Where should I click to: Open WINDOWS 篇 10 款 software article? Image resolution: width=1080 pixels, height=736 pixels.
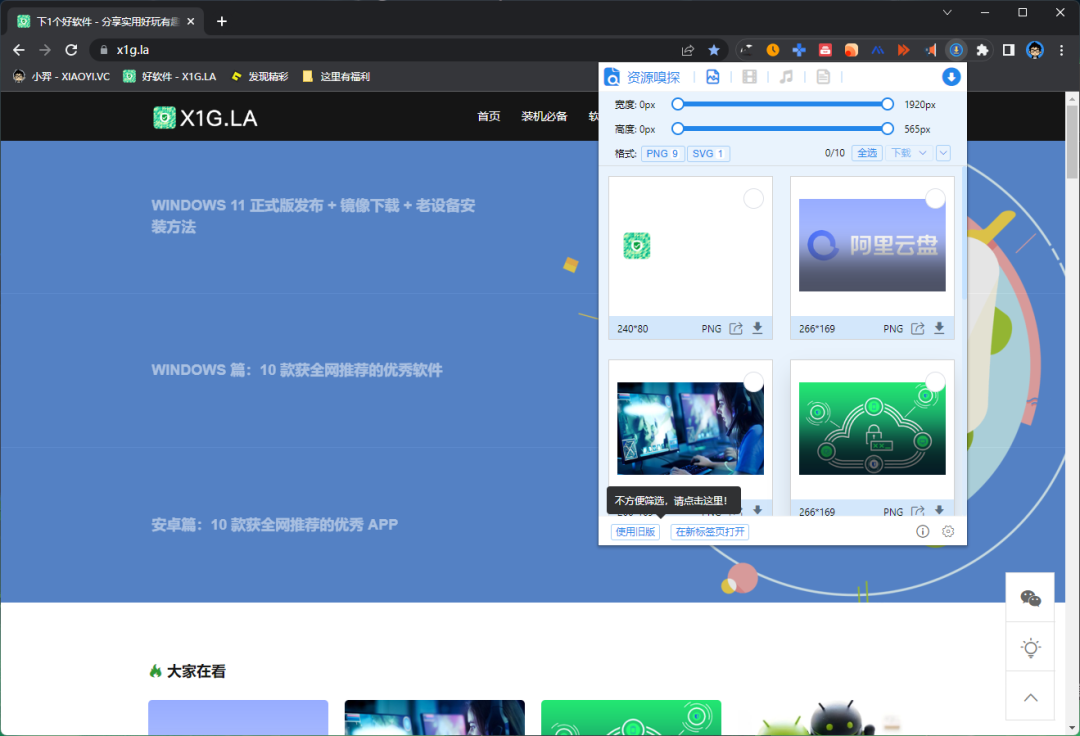tap(297, 370)
